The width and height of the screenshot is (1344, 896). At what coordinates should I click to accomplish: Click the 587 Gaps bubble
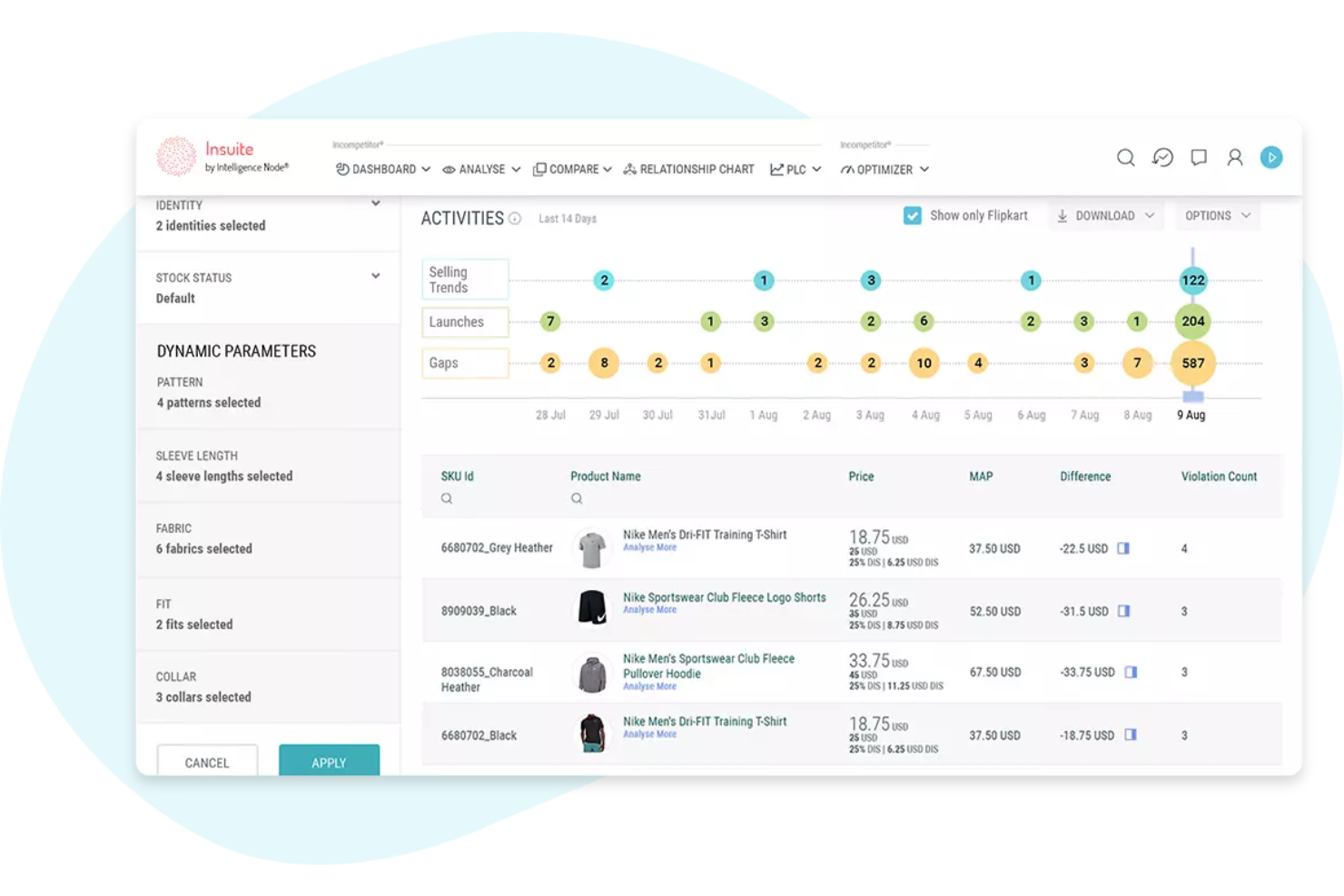pos(1193,363)
